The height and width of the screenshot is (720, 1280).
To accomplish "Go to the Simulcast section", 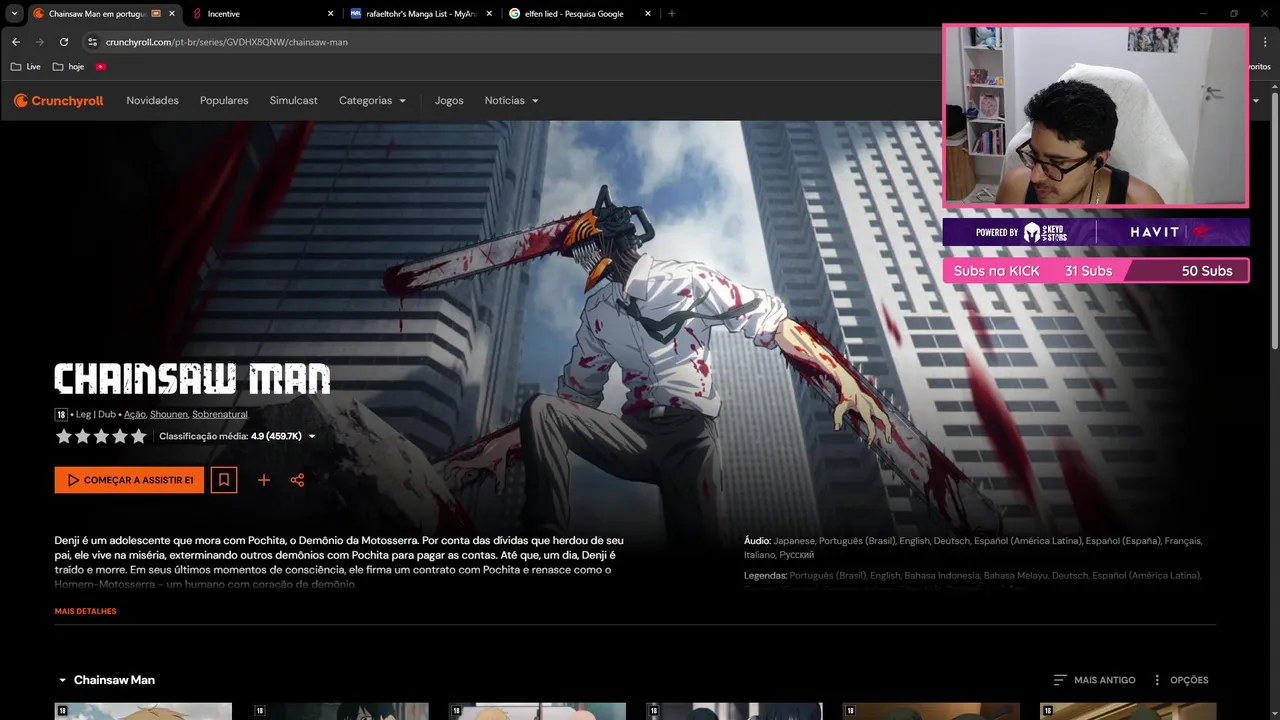I will [293, 101].
